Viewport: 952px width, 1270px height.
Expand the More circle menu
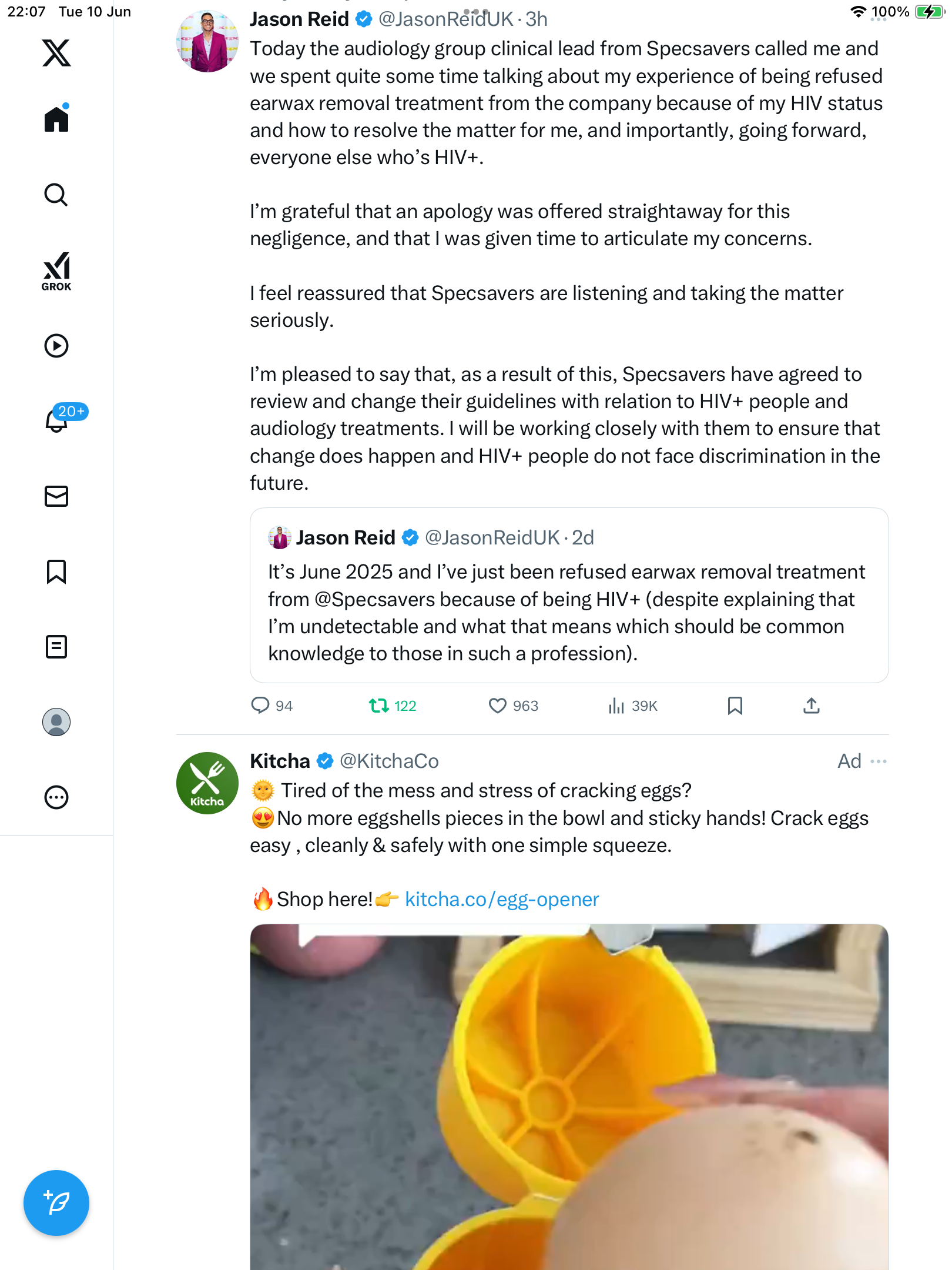coord(56,797)
